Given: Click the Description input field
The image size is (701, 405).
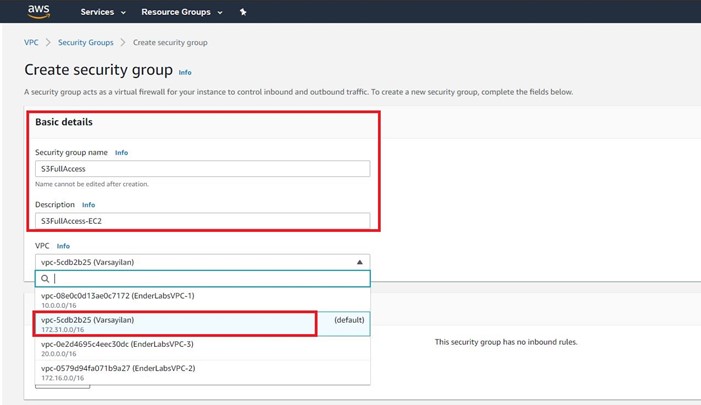Looking at the screenshot, I should click(203, 221).
